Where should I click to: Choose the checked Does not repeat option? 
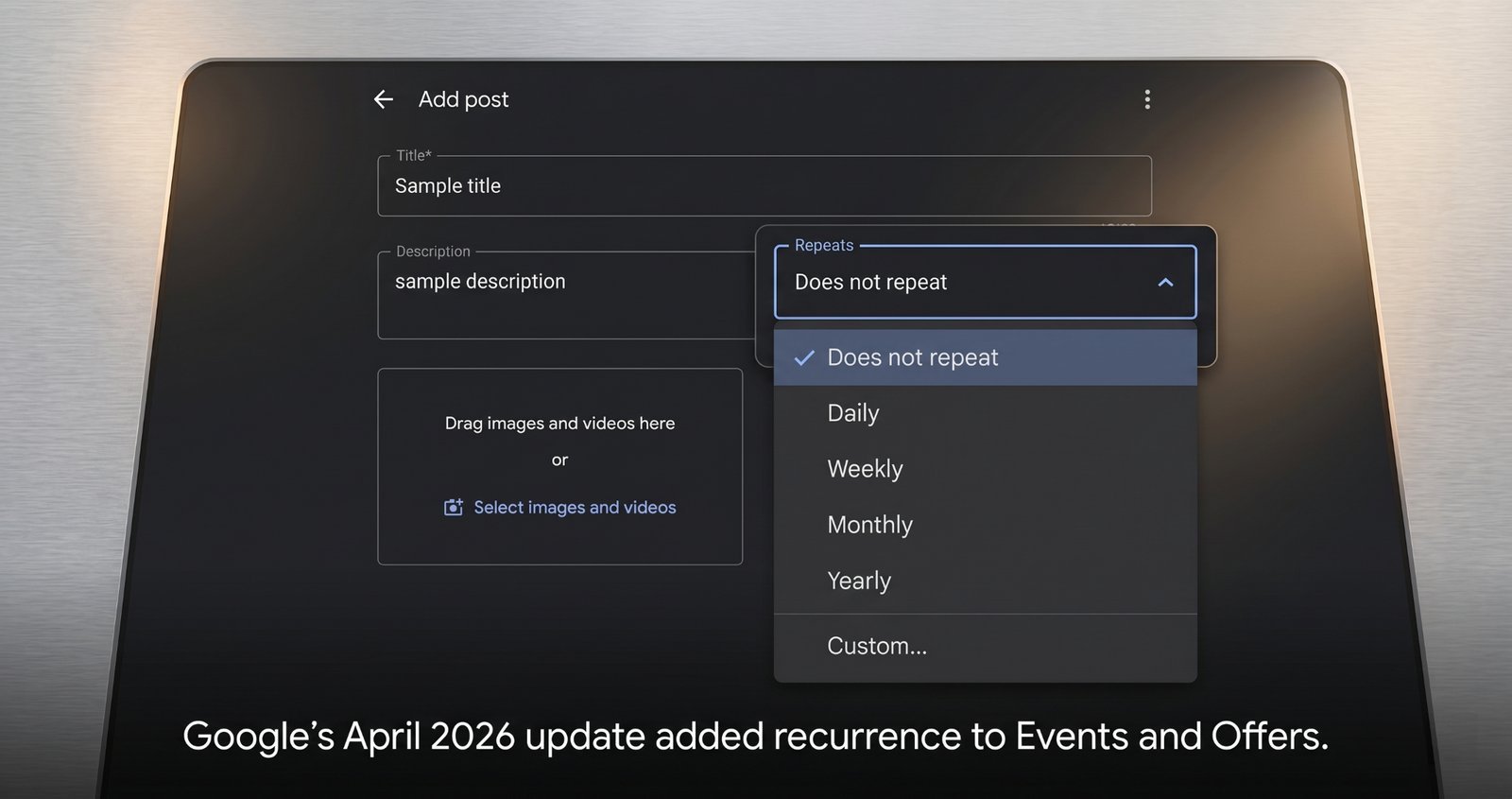tap(985, 357)
